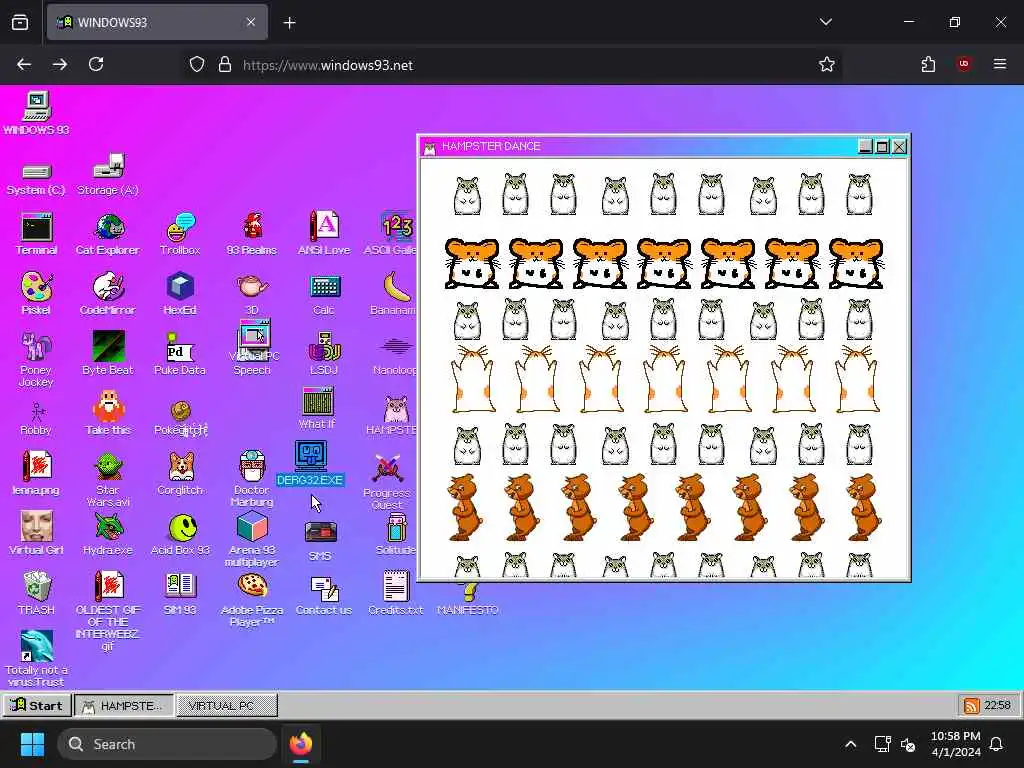Launch the What If icon

pos(318,408)
